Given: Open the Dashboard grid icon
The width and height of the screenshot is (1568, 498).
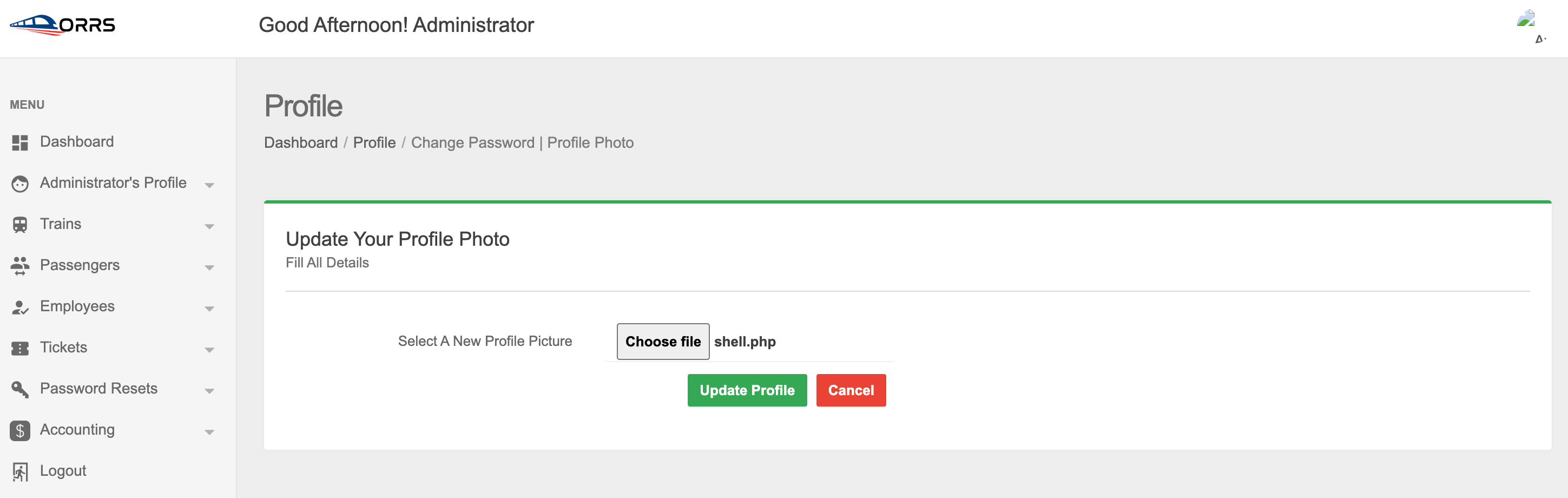Looking at the screenshot, I should pos(20,142).
